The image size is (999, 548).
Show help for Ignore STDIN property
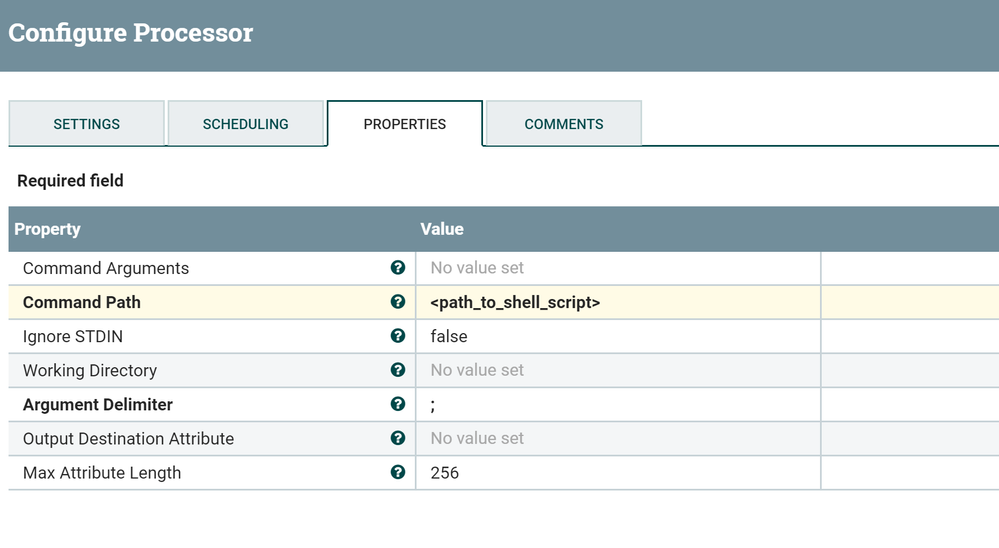coord(398,336)
